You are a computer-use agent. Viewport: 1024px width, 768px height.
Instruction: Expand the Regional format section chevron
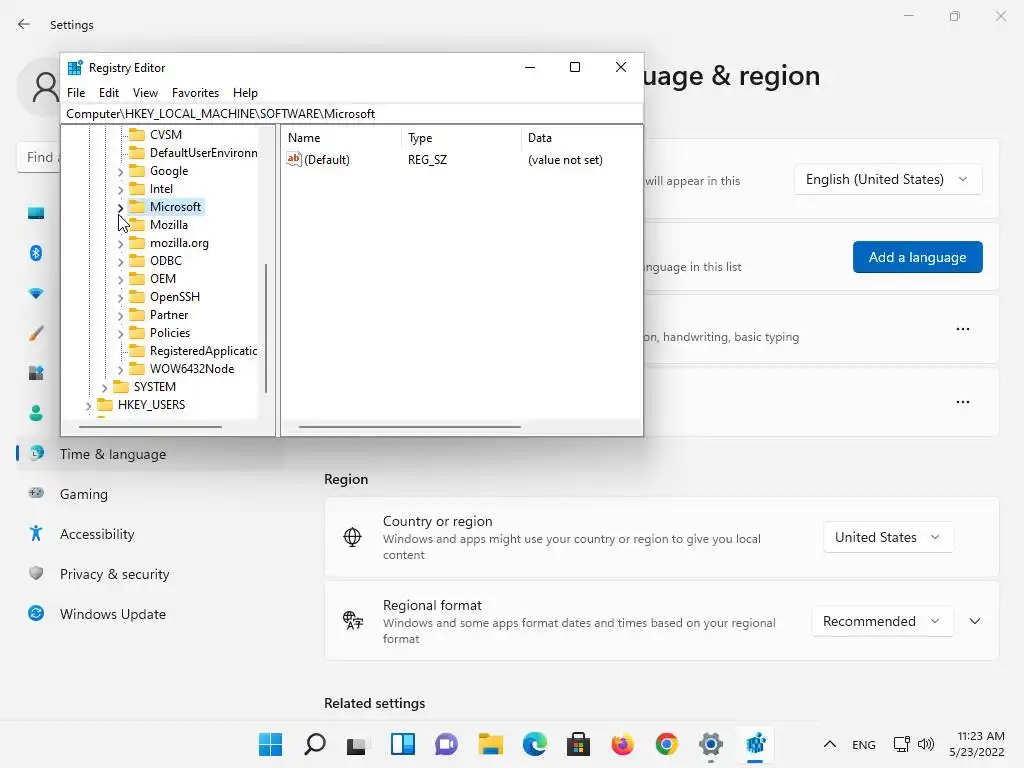pyautogui.click(x=974, y=621)
